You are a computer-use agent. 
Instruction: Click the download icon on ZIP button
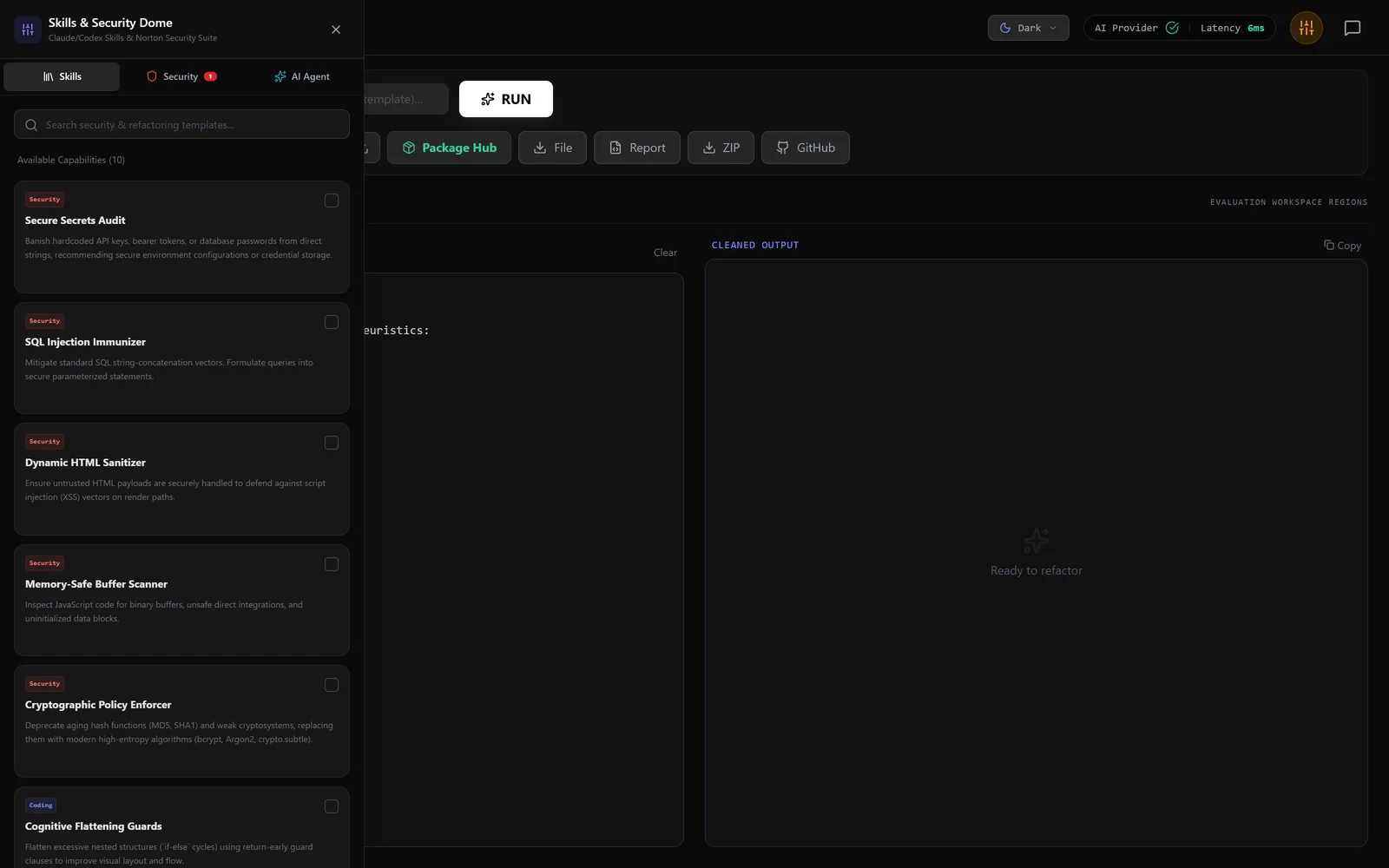(709, 148)
